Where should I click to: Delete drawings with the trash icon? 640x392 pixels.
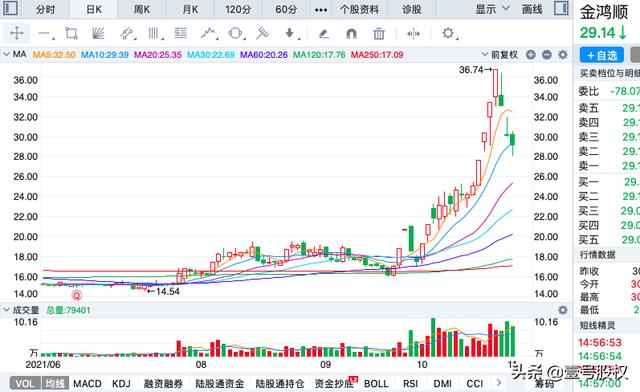click(379, 33)
